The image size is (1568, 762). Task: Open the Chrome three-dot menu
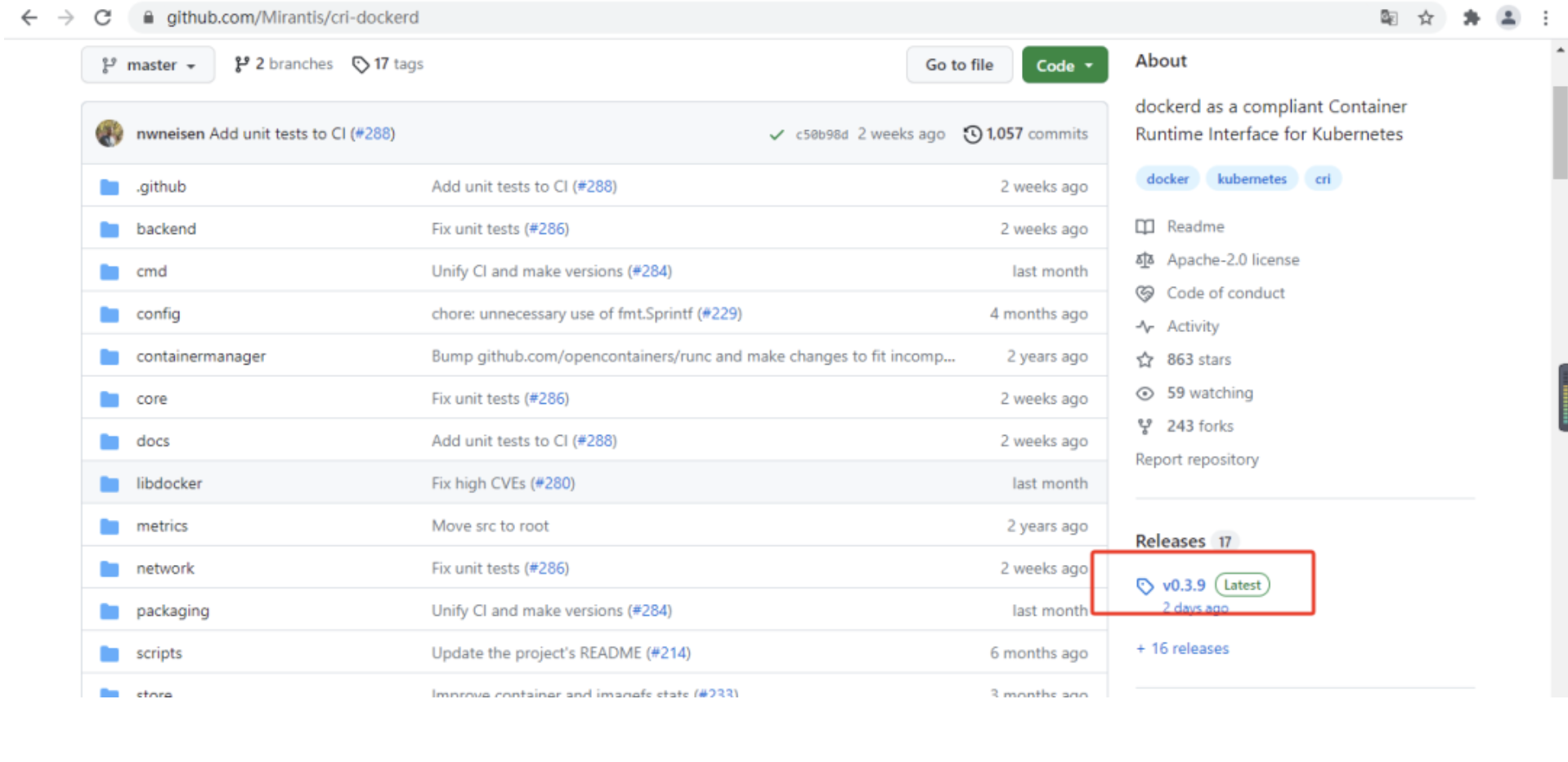[x=1545, y=17]
